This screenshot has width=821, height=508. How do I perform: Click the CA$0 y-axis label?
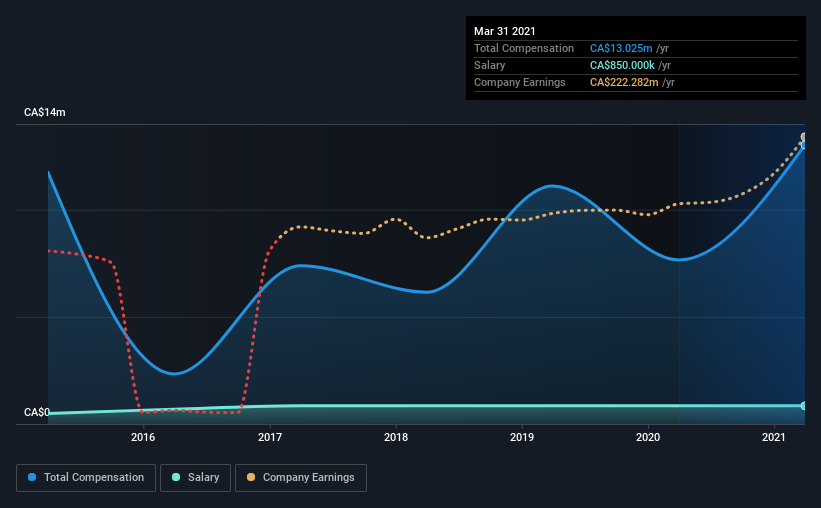[x=37, y=412]
